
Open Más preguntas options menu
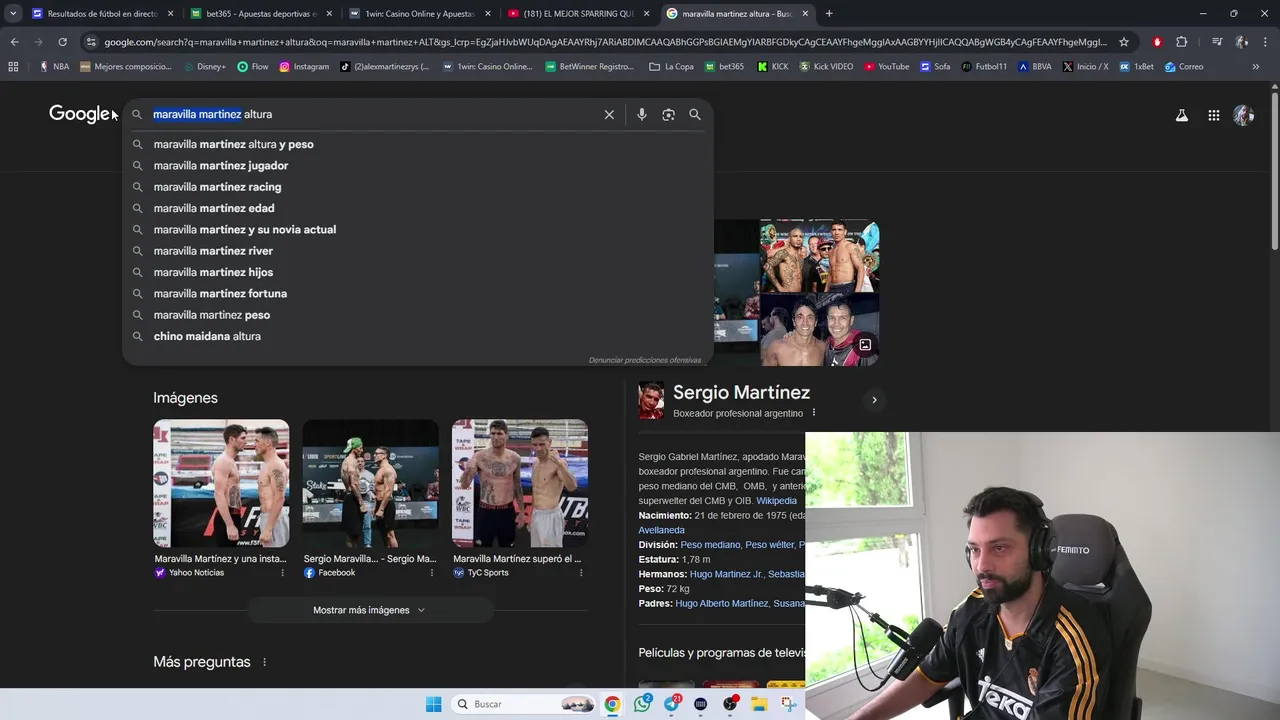[x=265, y=662]
